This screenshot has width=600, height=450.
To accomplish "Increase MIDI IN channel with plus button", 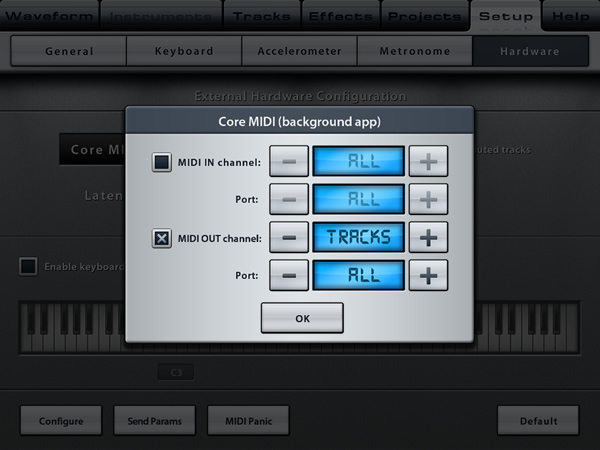I will (x=428, y=161).
